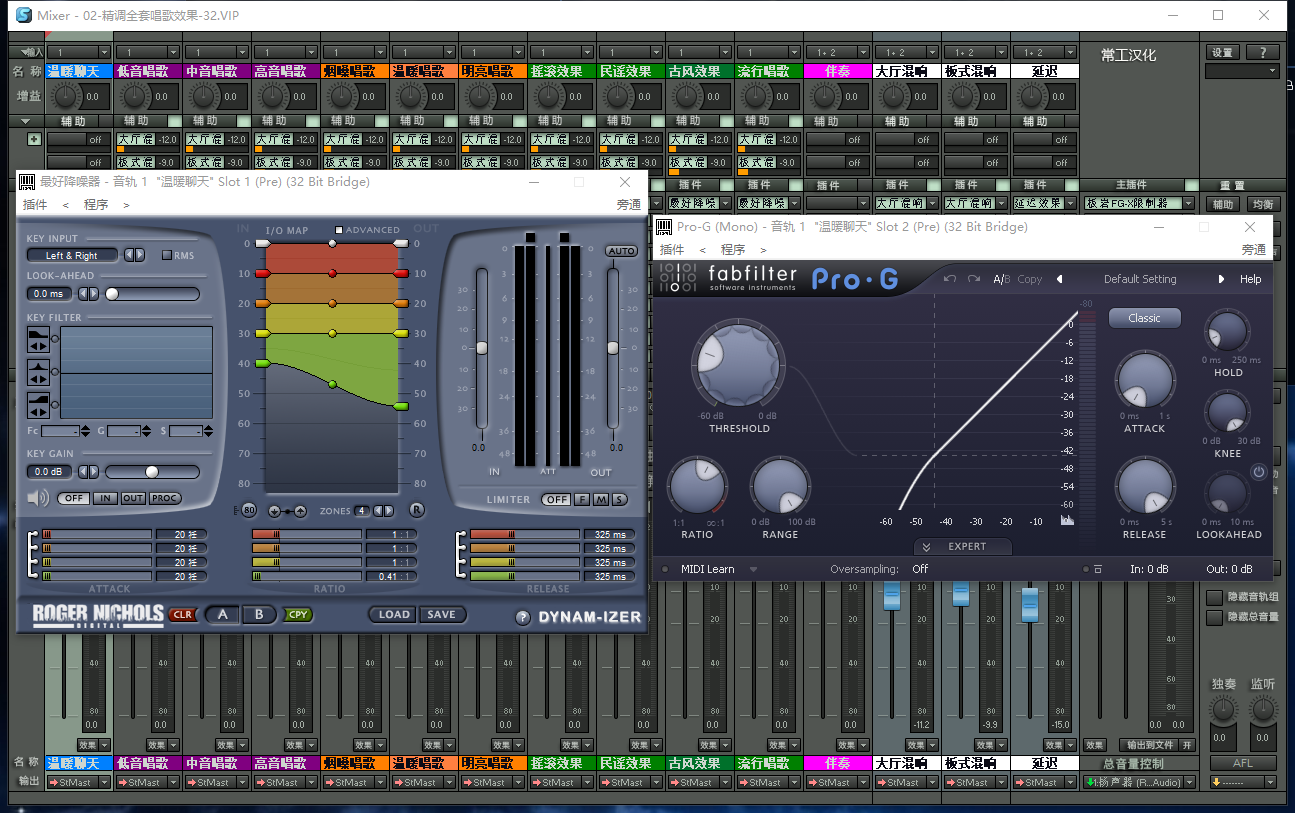This screenshot has height=813, width=1295.
Task: Open 程序 menu in Pro-G window
Action: [x=733, y=250]
